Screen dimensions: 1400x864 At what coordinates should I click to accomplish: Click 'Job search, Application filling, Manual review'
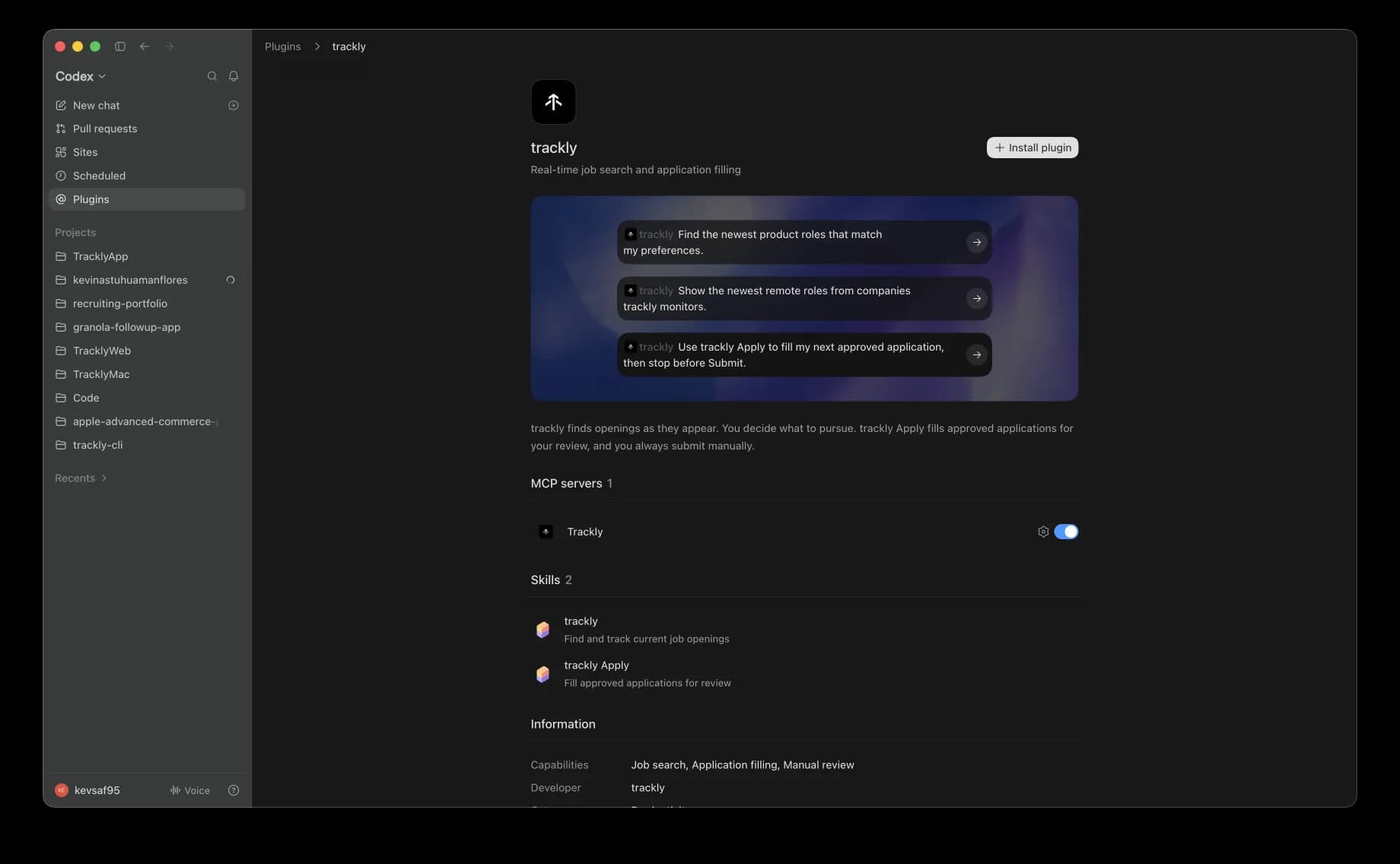coord(743,765)
